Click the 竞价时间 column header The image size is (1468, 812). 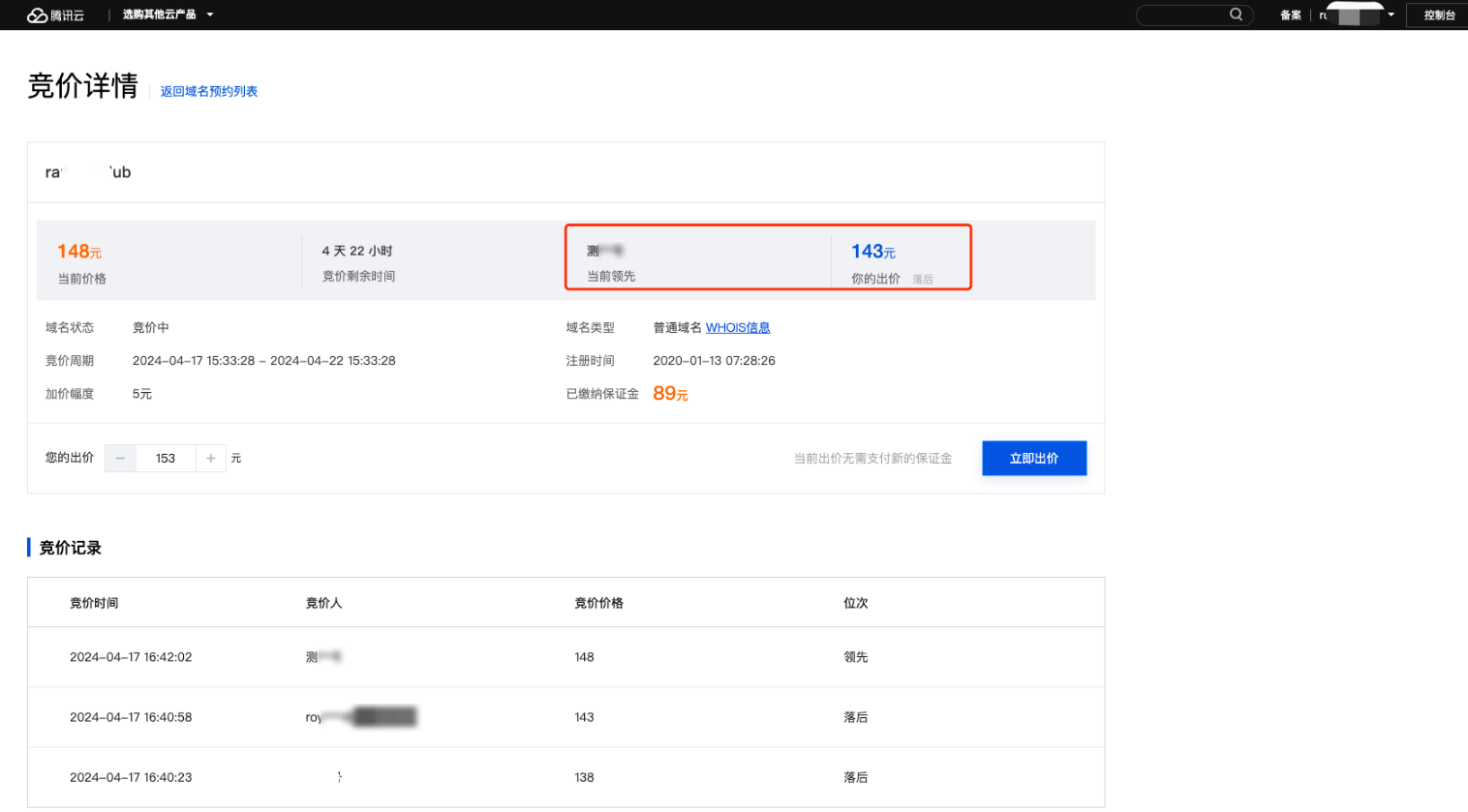coord(94,603)
